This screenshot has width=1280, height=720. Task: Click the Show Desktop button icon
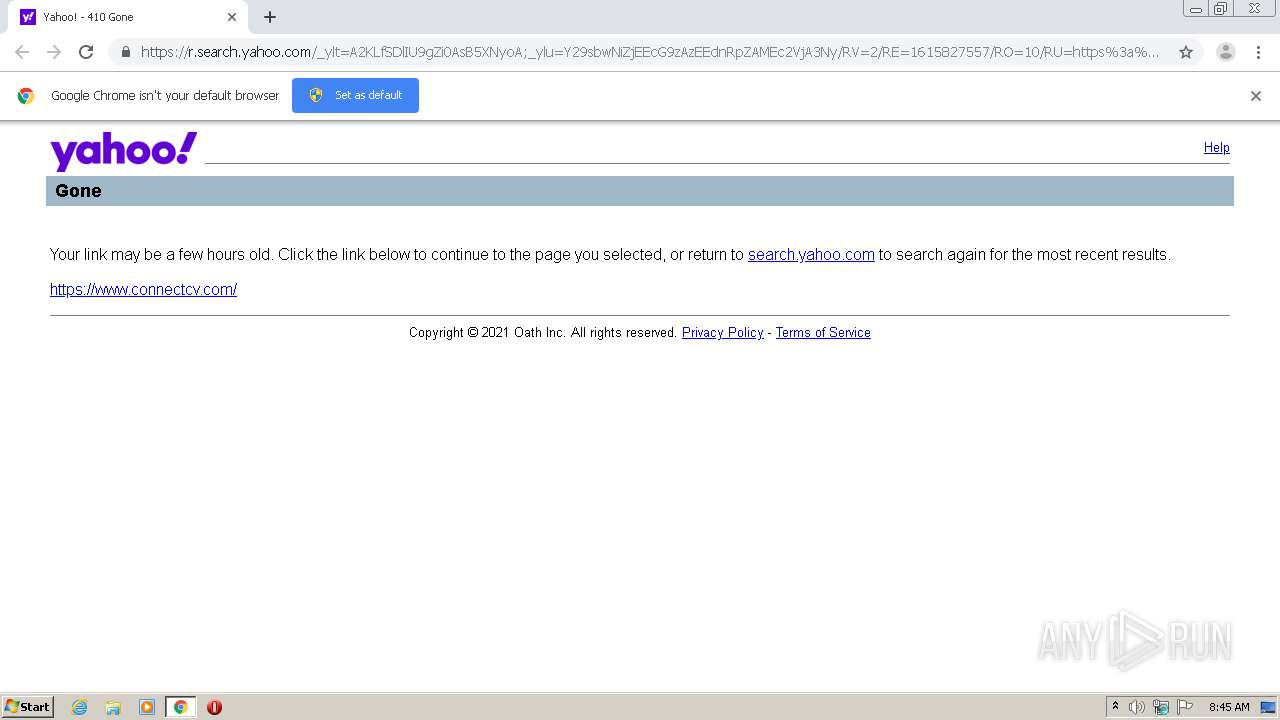pyautogui.click(x=1267, y=707)
